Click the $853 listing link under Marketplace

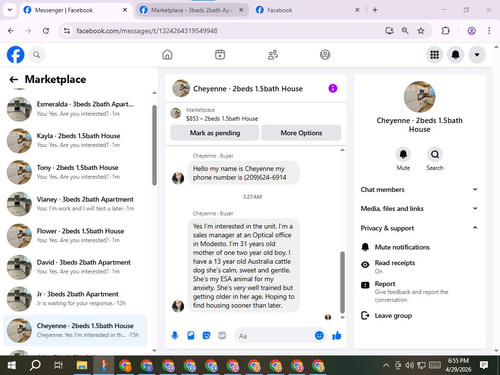(222, 118)
